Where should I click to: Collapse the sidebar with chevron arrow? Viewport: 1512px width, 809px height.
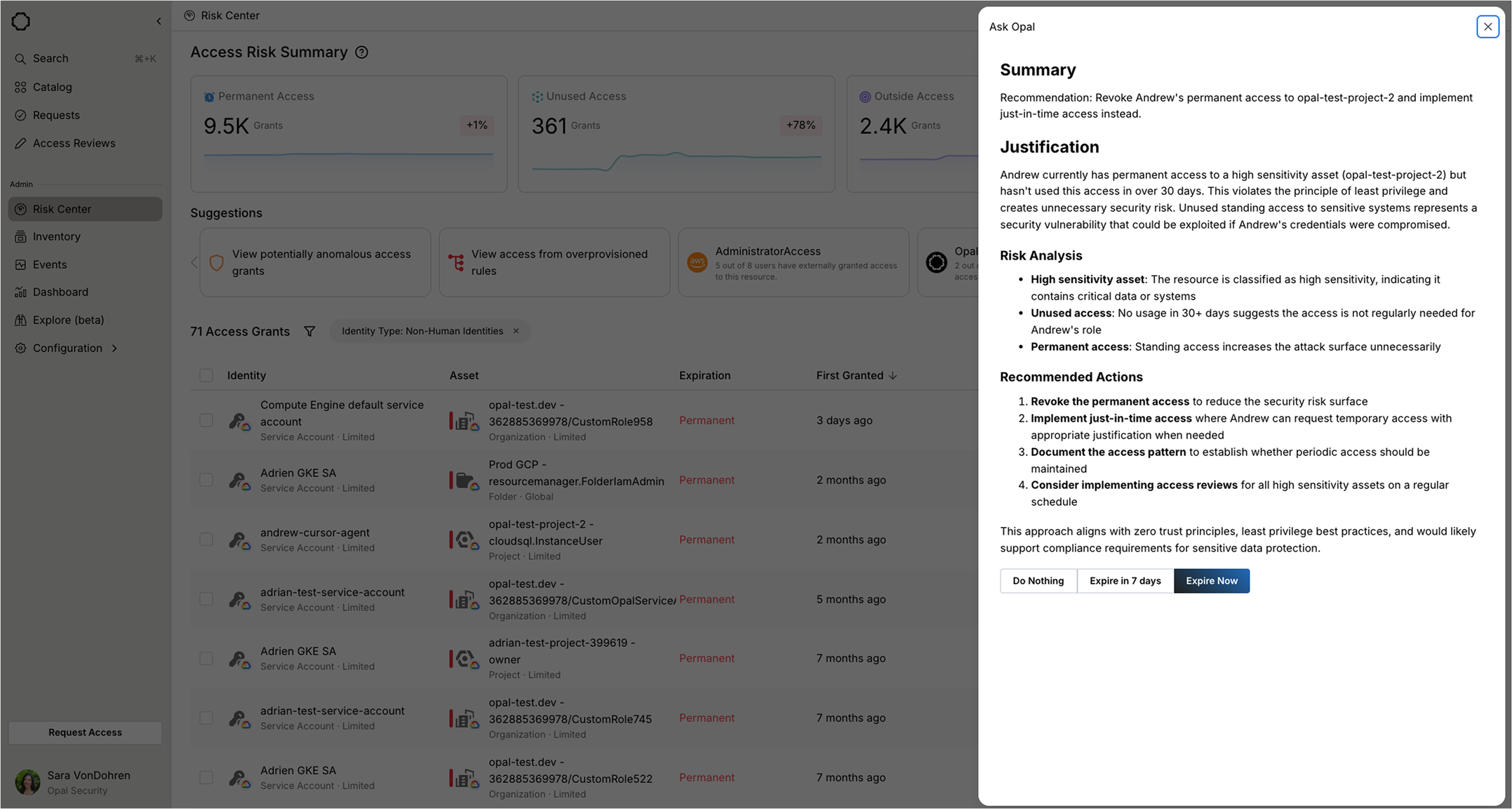tap(159, 22)
